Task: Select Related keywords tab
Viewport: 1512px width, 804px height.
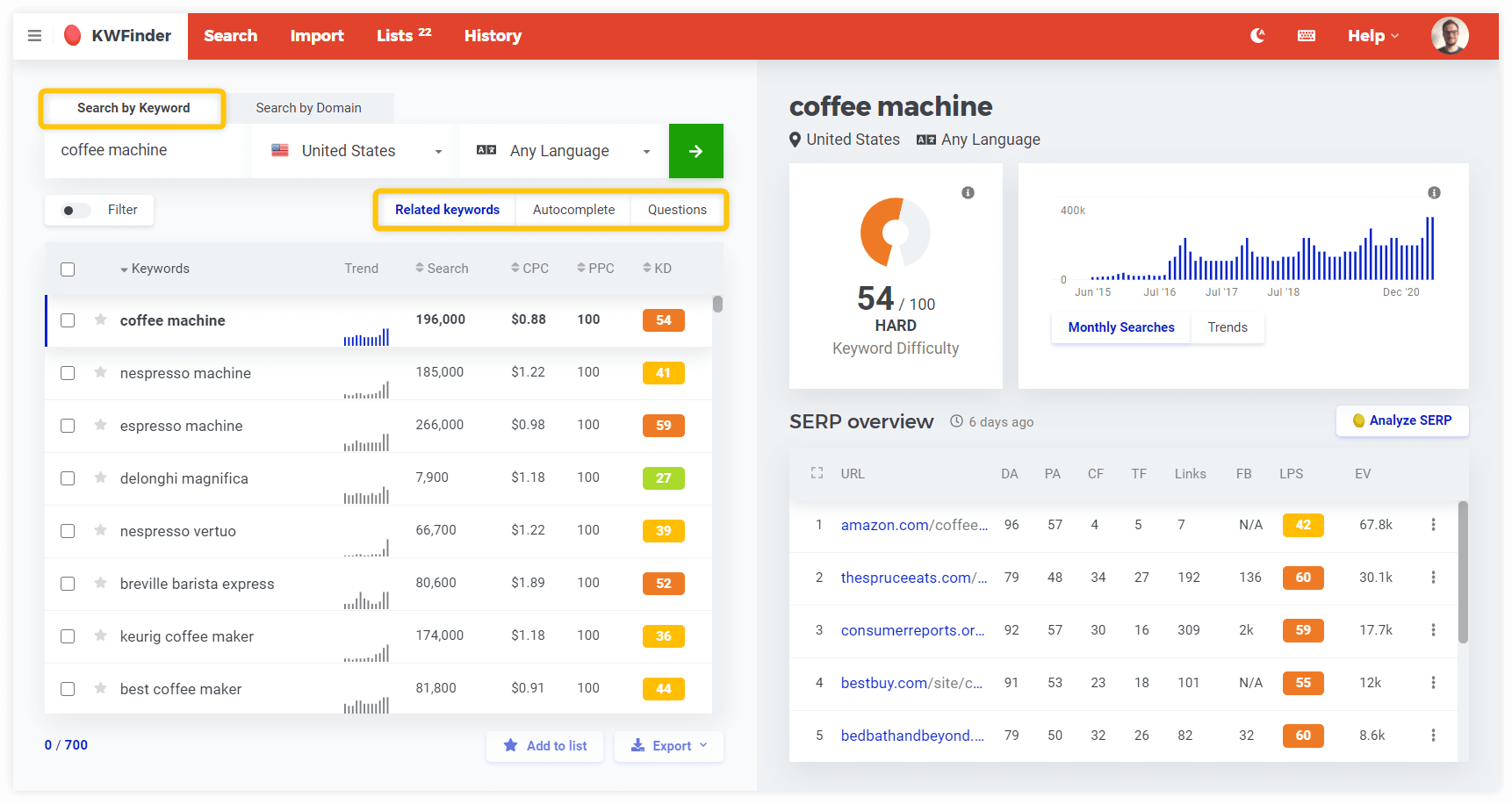Action: pyautogui.click(x=447, y=210)
